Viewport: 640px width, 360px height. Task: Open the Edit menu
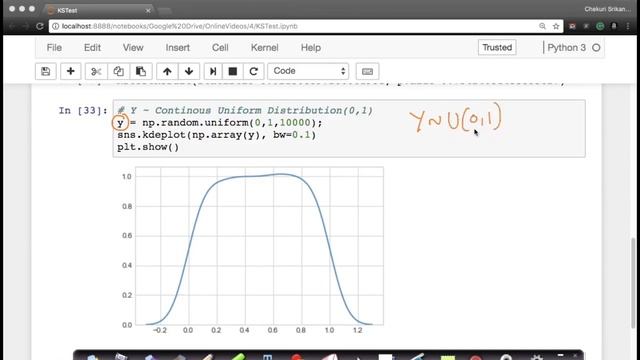pos(92,48)
